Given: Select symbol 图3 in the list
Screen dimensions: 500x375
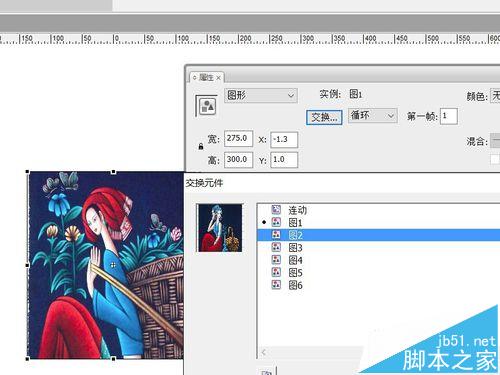Looking at the screenshot, I should [379, 247].
